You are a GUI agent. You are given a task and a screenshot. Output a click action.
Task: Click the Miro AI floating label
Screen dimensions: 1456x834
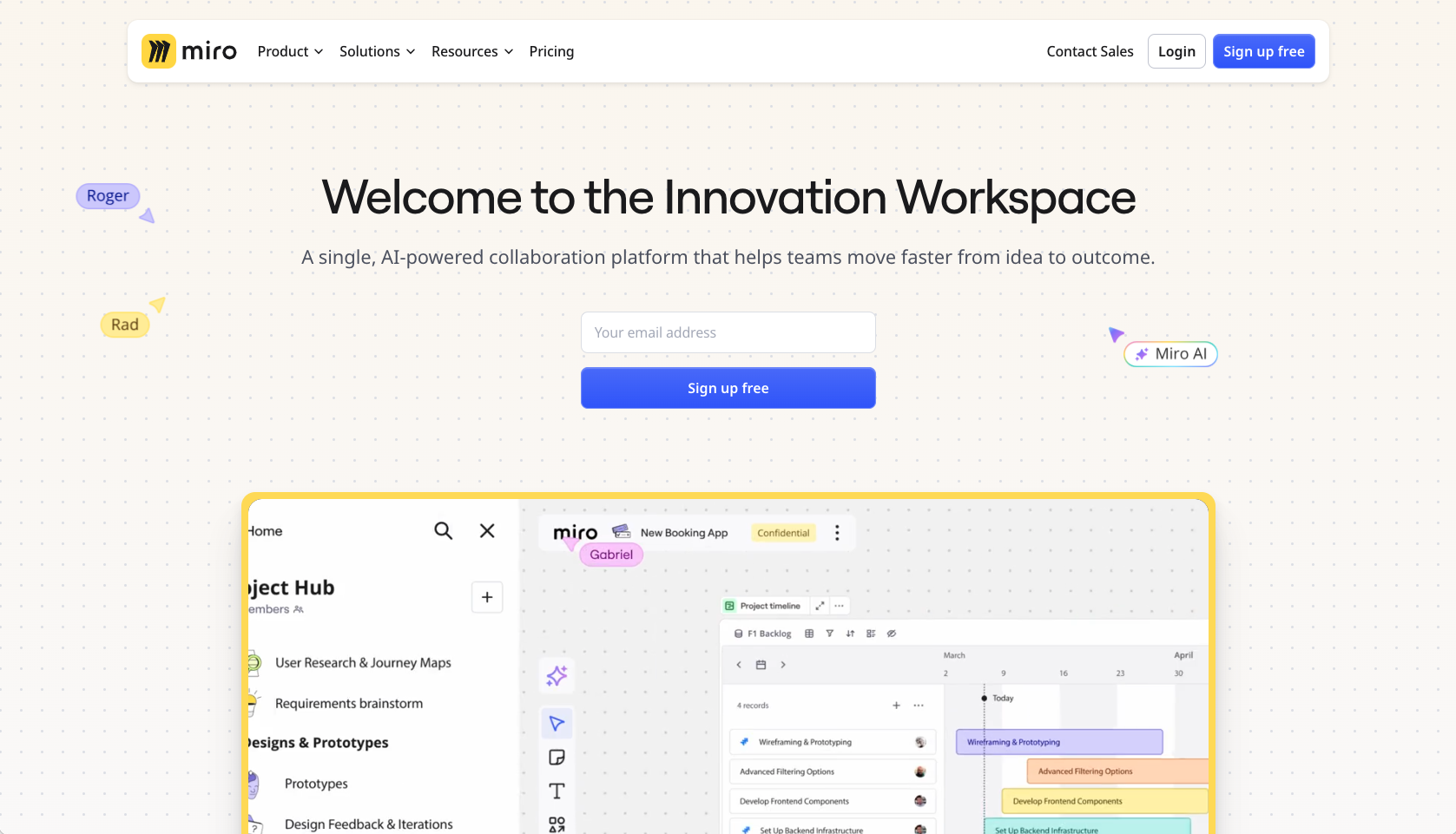coord(1171,354)
